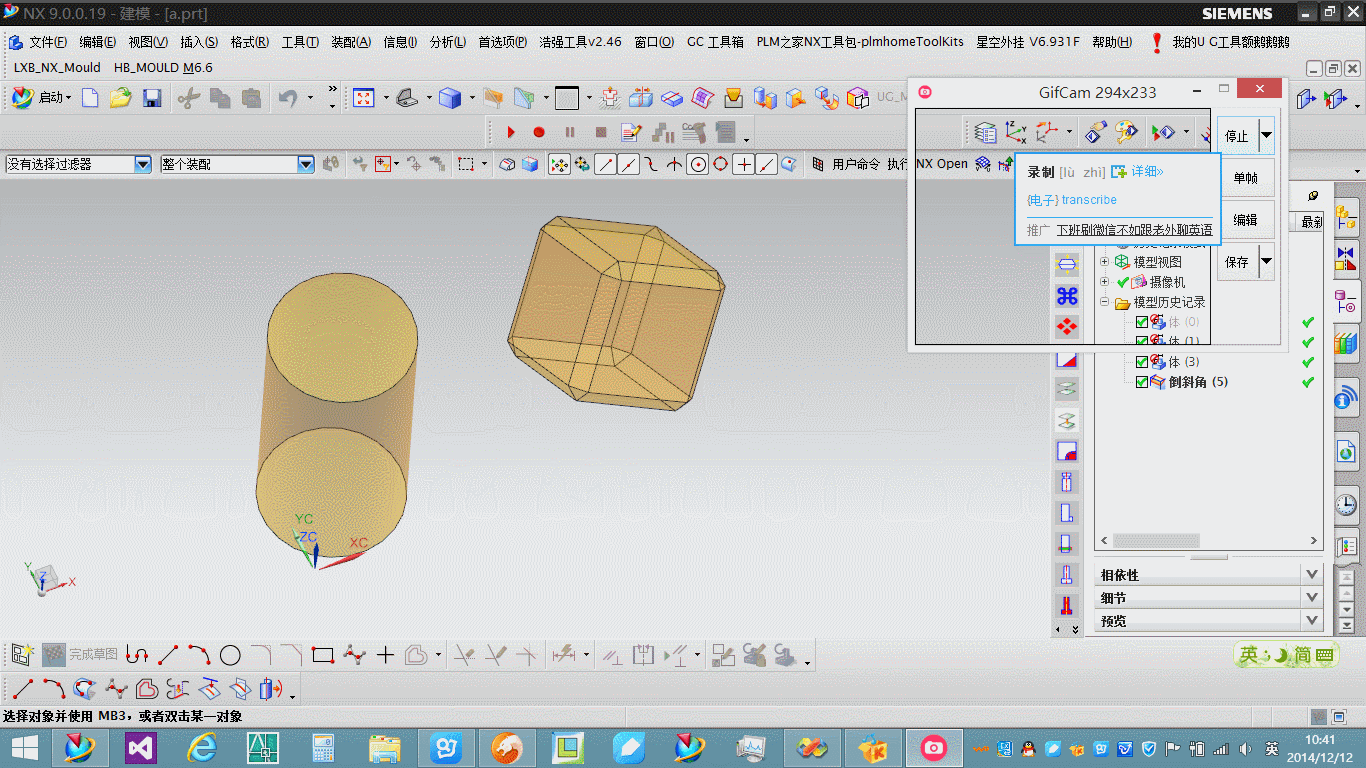Collapse the 模型历史记录 tree node
The width and height of the screenshot is (1366, 768).
(x=1105, y=302)
